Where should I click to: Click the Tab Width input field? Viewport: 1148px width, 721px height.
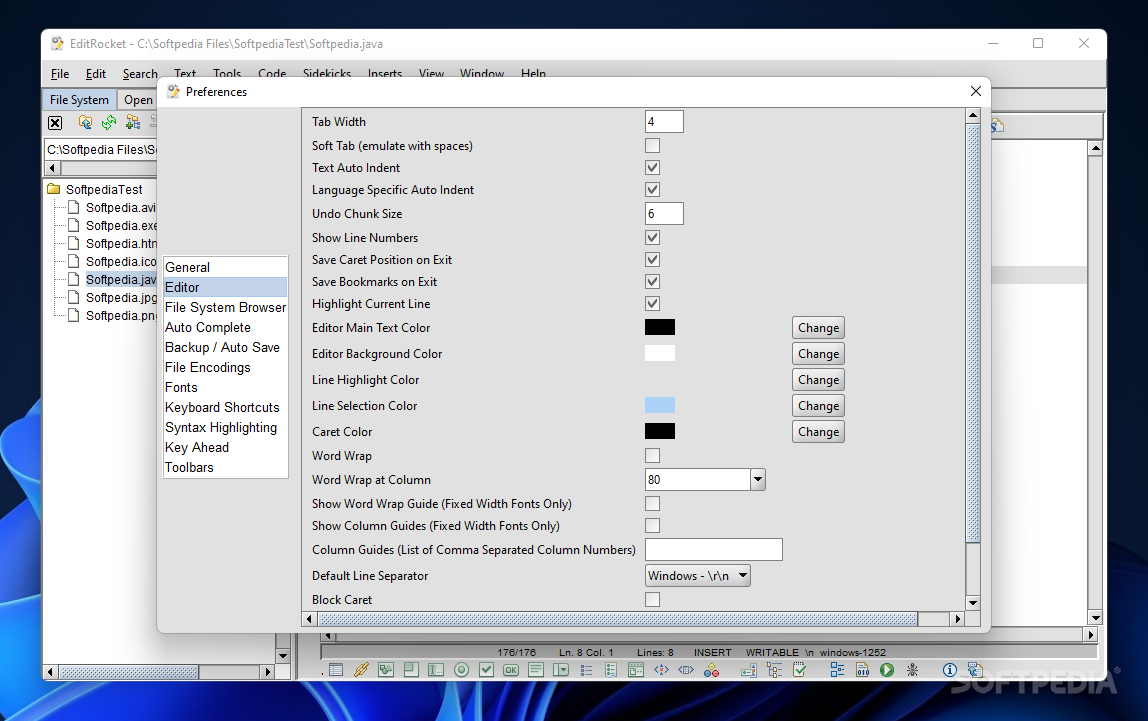click(664, 122)
